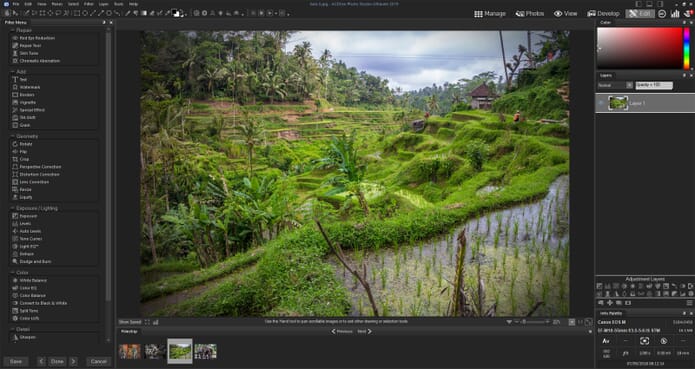Screen dimensions: 695x369
Task: Collapse the Geometry group
Action: click(12, 136)
